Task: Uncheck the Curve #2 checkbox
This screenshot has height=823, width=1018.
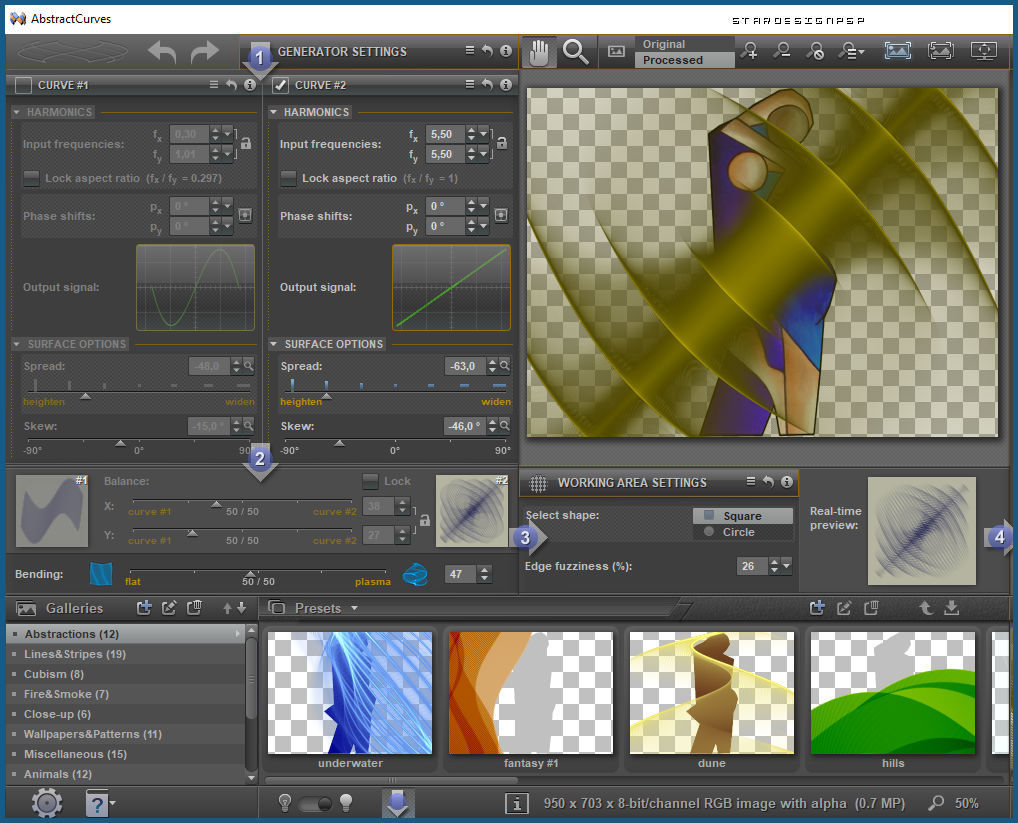Action: pos(281,86)
